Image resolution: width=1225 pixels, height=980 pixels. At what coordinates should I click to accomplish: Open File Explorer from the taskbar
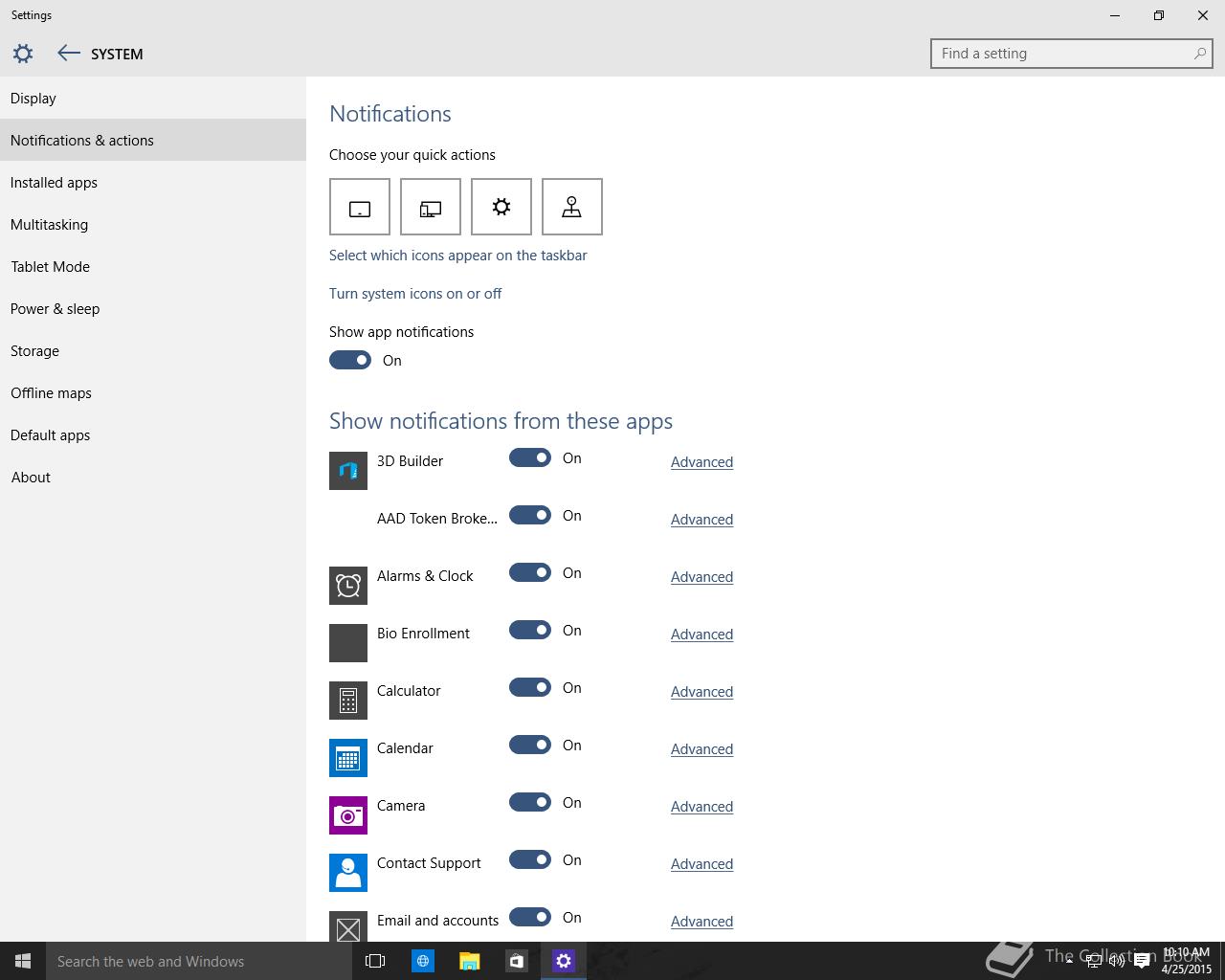click(469, 961)
